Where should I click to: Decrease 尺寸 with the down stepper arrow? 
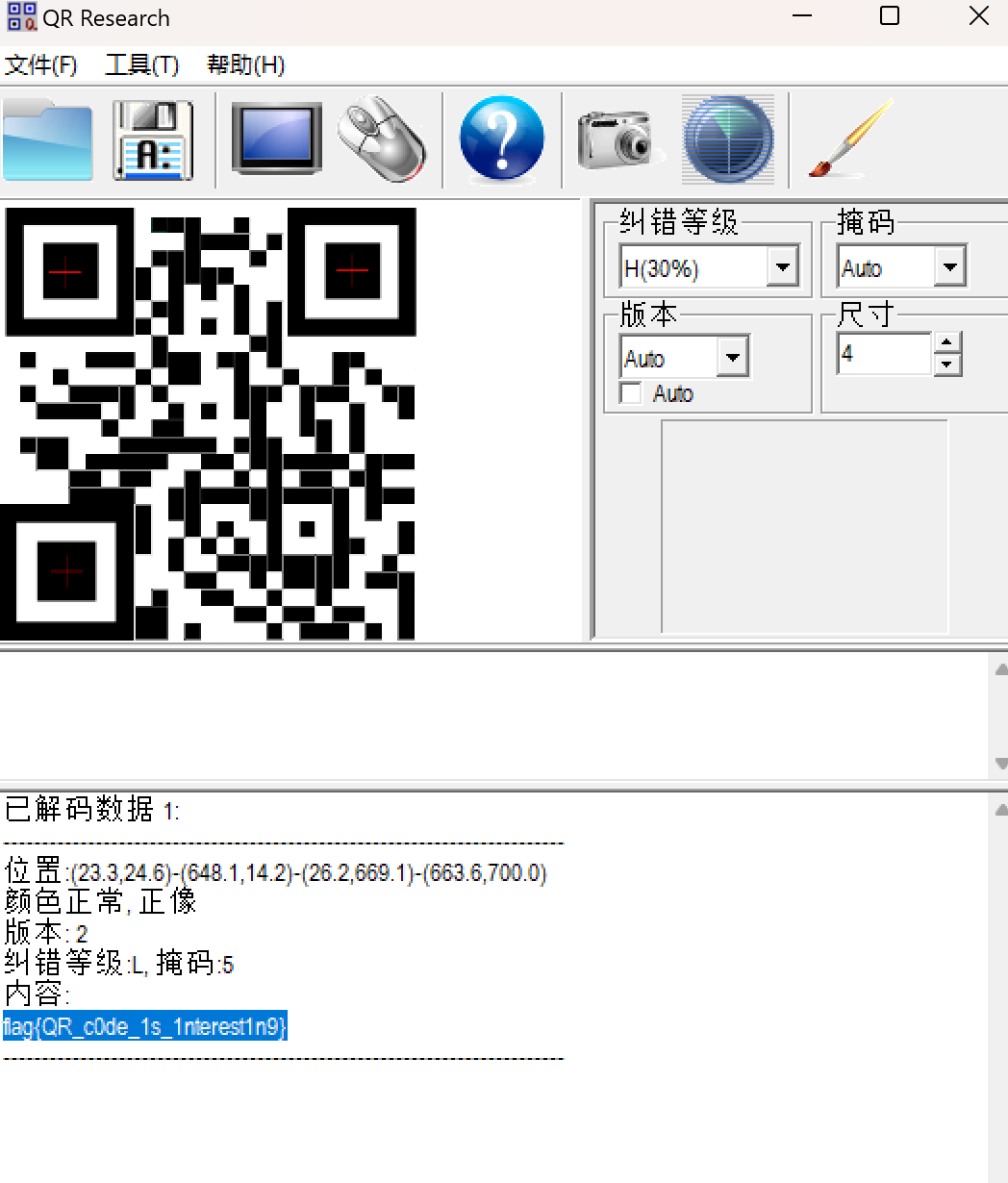click(x=948, y=365)
